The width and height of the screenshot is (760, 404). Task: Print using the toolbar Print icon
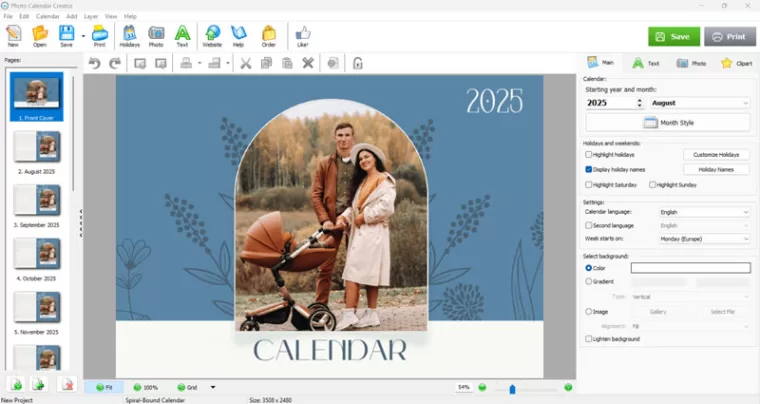[99, 36]
